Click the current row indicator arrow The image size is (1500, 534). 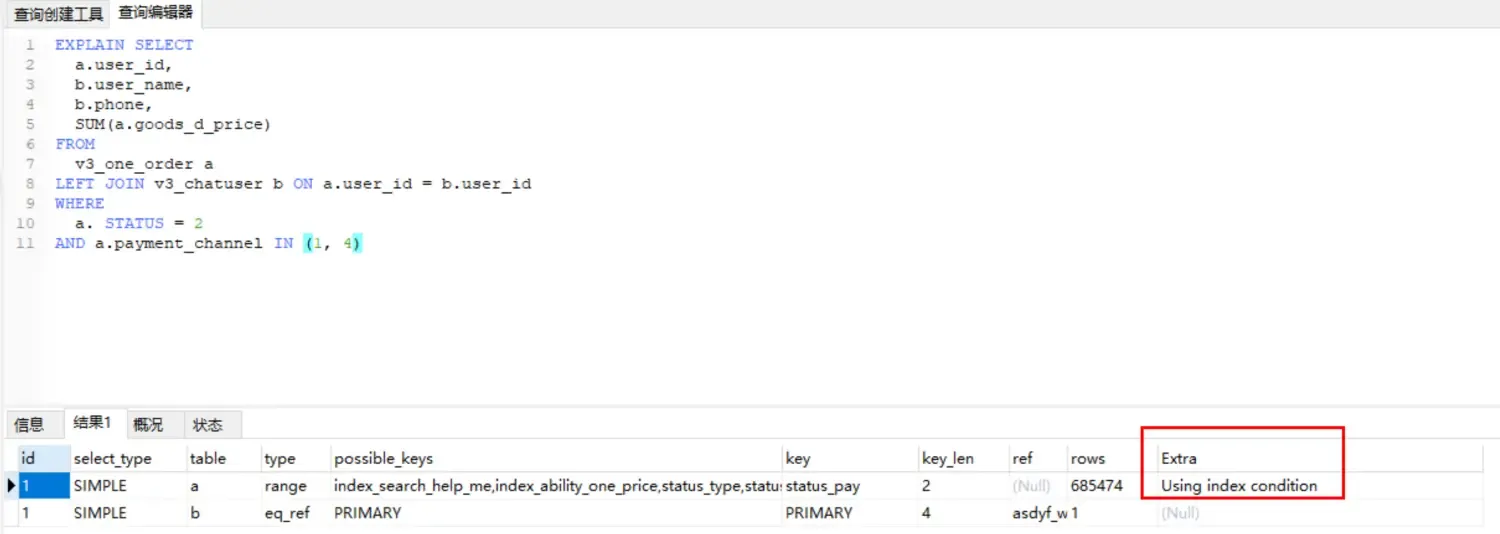click(x=11, y=486)
